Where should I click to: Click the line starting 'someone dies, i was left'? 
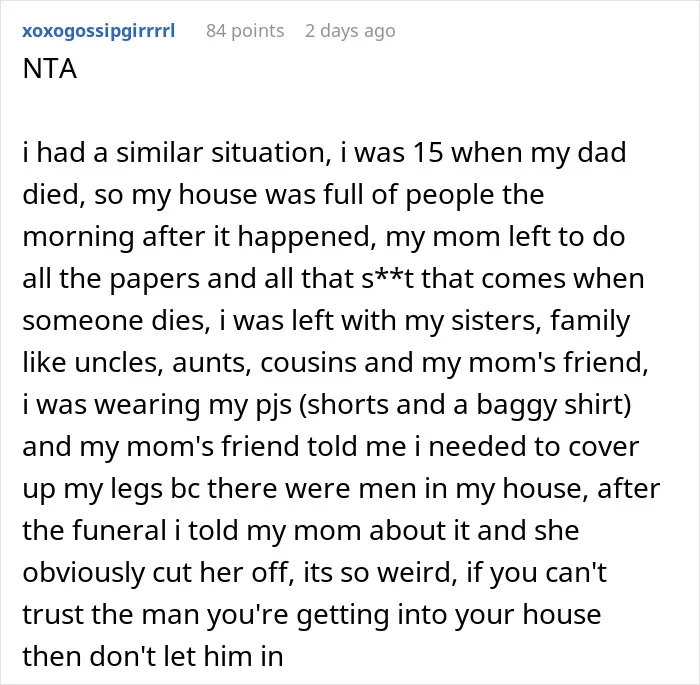click(326, 321)
